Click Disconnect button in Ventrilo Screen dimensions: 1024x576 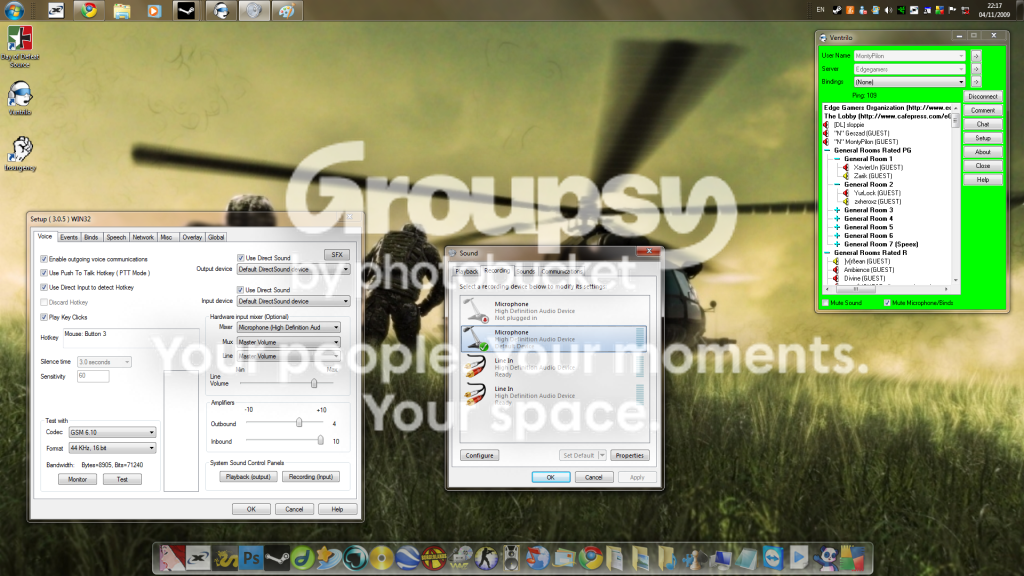[x=983, y=97]
